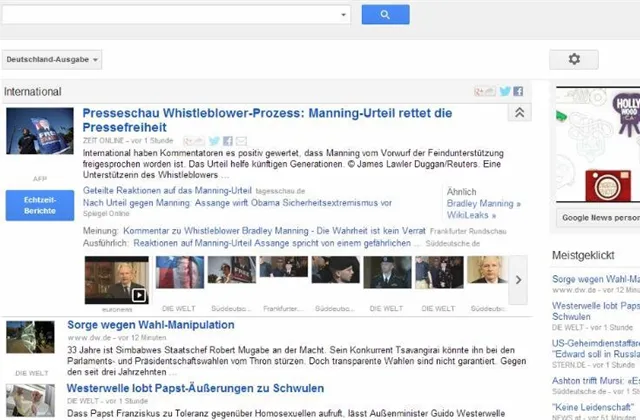The height and width of the screenshot is (420, 640).
Task: Show next images with right arrow
Action: pos(518,280)
